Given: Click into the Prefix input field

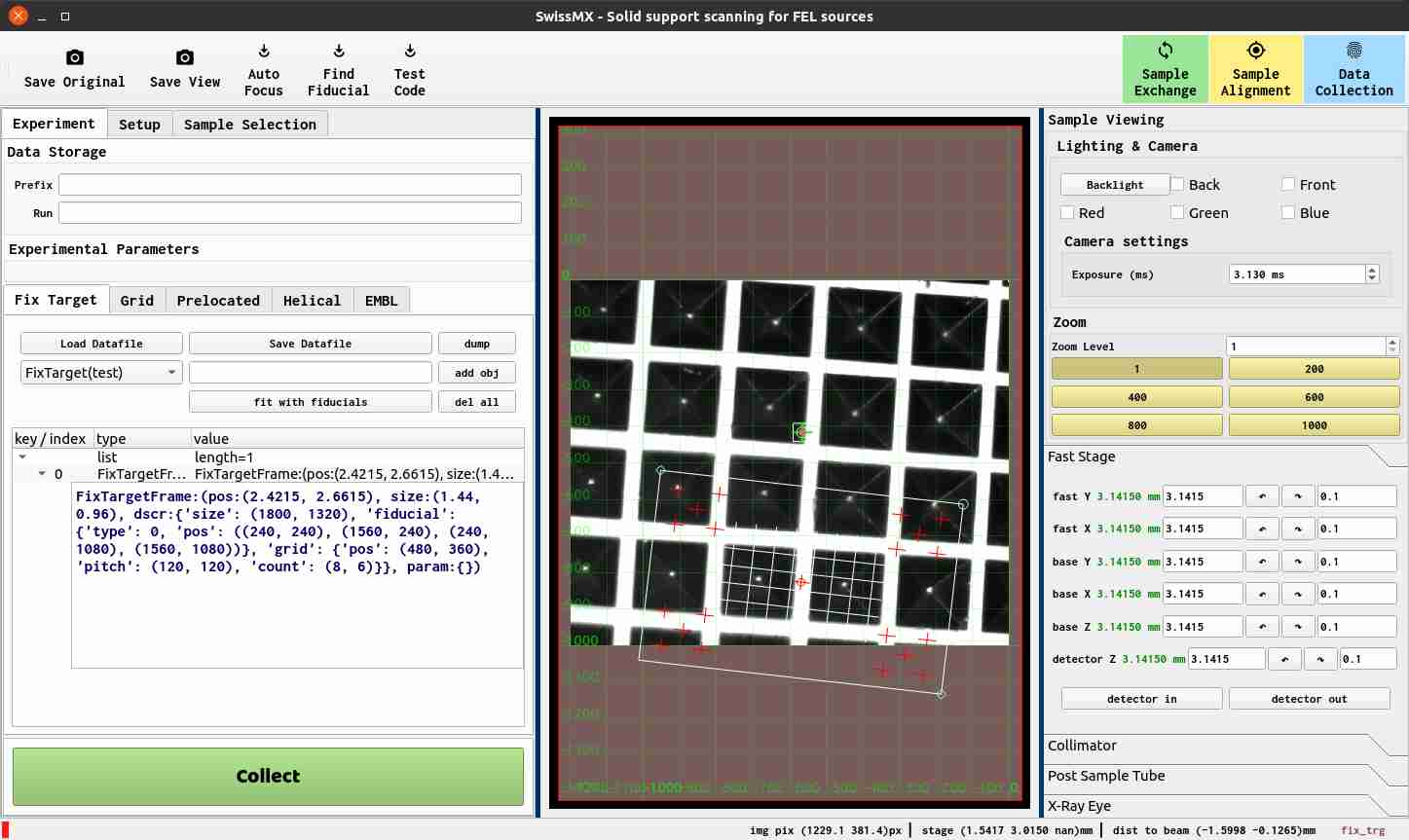Looking at the screenshot, I should 290,185.
